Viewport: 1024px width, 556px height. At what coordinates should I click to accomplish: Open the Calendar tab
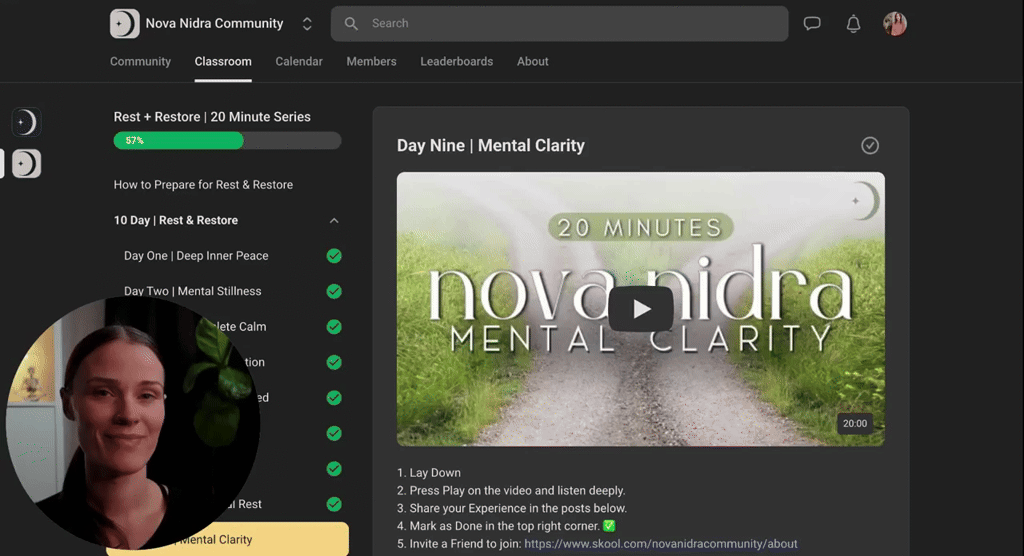(x=298, y=61)
